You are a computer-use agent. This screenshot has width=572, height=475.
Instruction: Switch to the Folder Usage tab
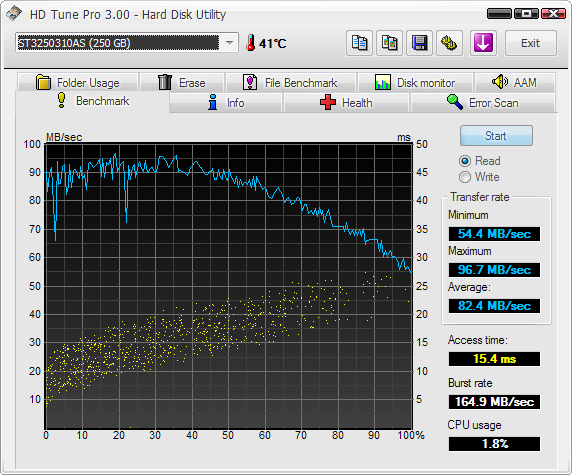(x=78, y=82)
